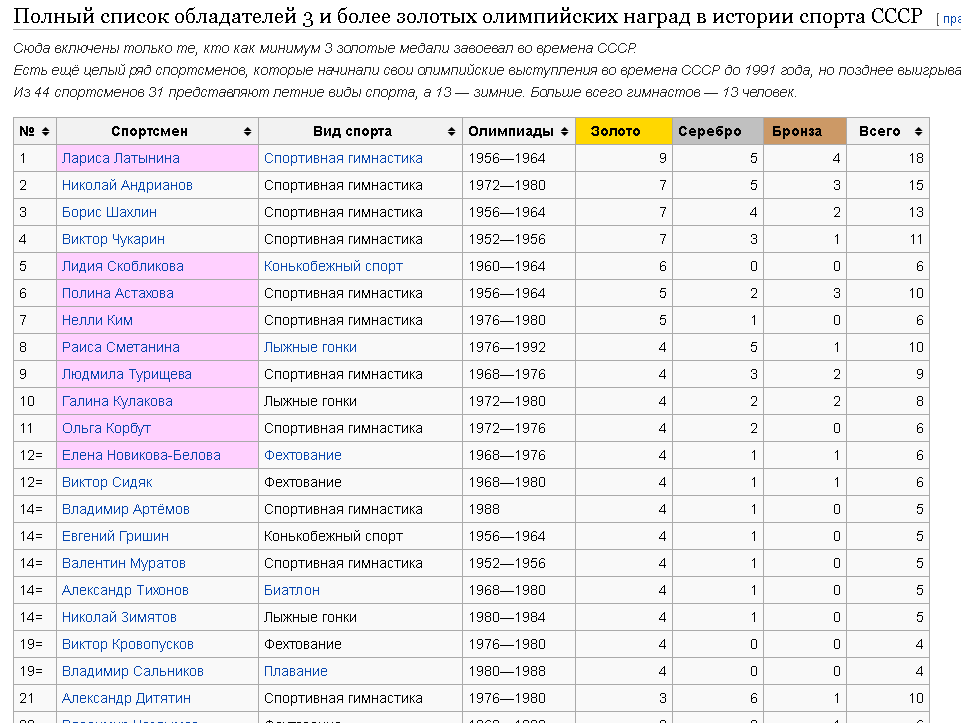Select years 1980—1988 in Сальников row
Viewport: 961px width, 723px height.
tap(507, 670)
